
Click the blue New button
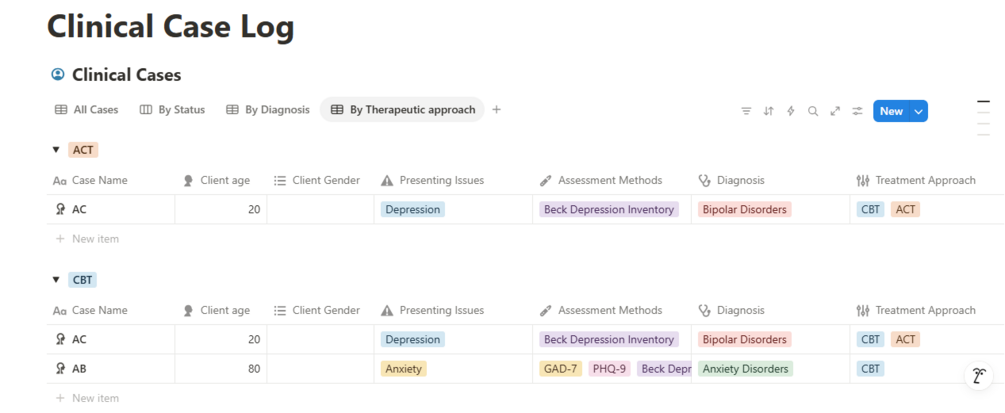[890, 111]
